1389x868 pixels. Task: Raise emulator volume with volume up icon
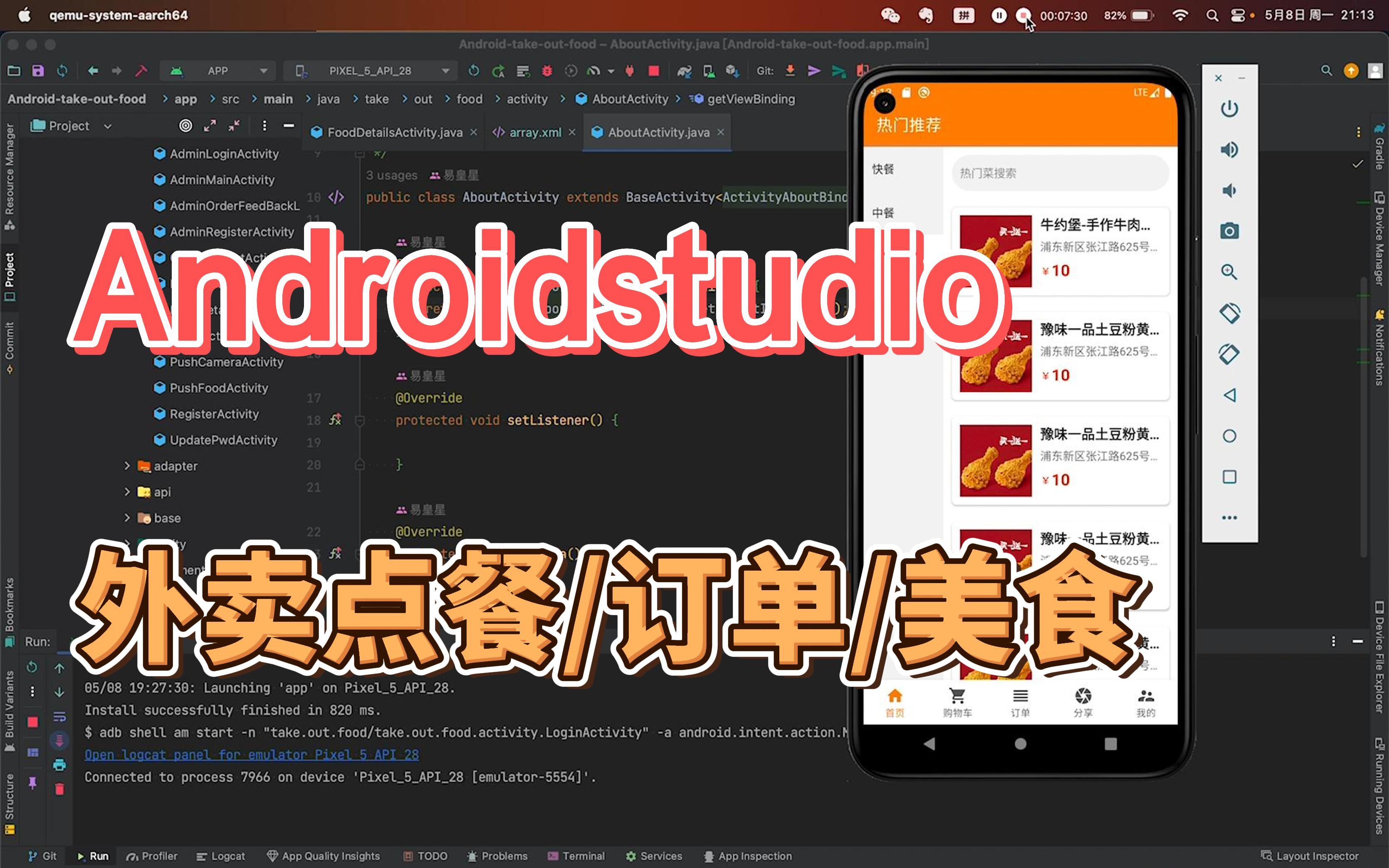1229,150
